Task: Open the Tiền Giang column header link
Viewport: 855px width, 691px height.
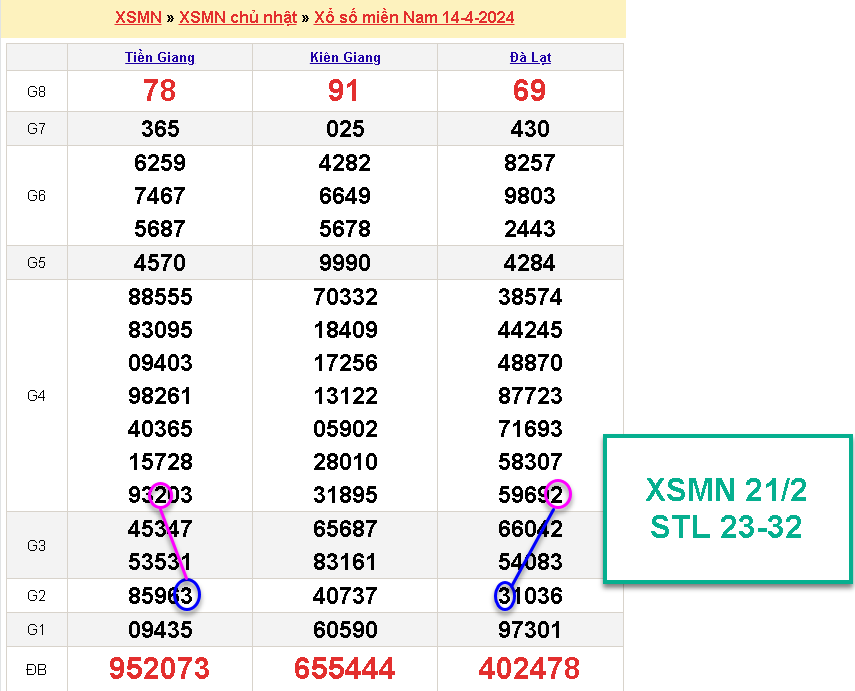Action: 160,57
